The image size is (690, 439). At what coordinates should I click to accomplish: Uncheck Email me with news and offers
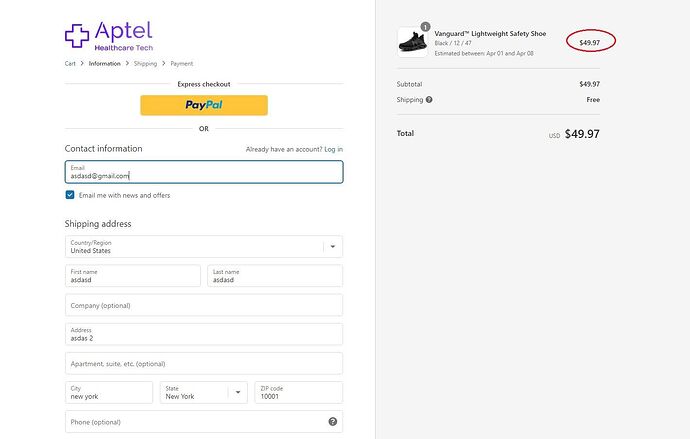(x=70, y=195)
